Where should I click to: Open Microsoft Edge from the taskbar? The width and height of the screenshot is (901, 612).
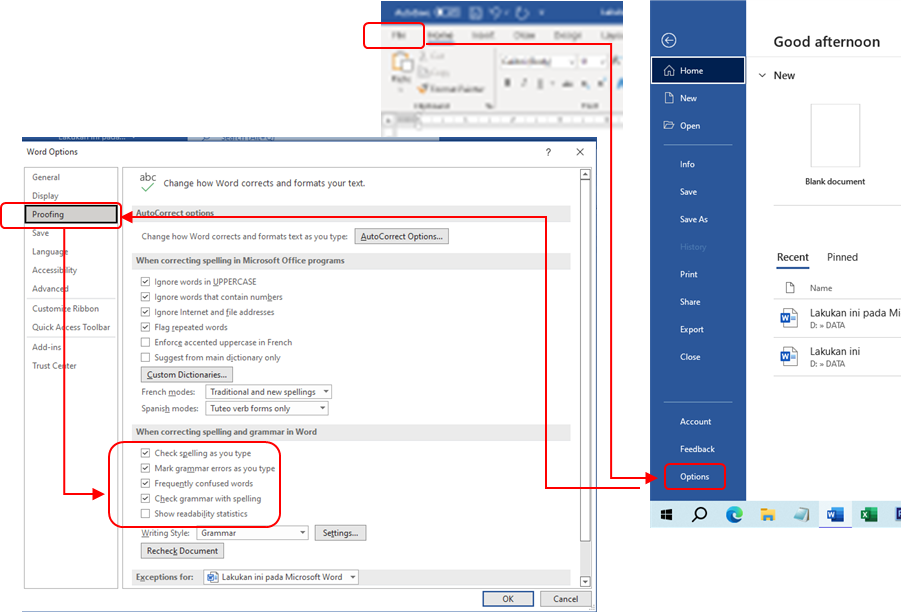734,514
